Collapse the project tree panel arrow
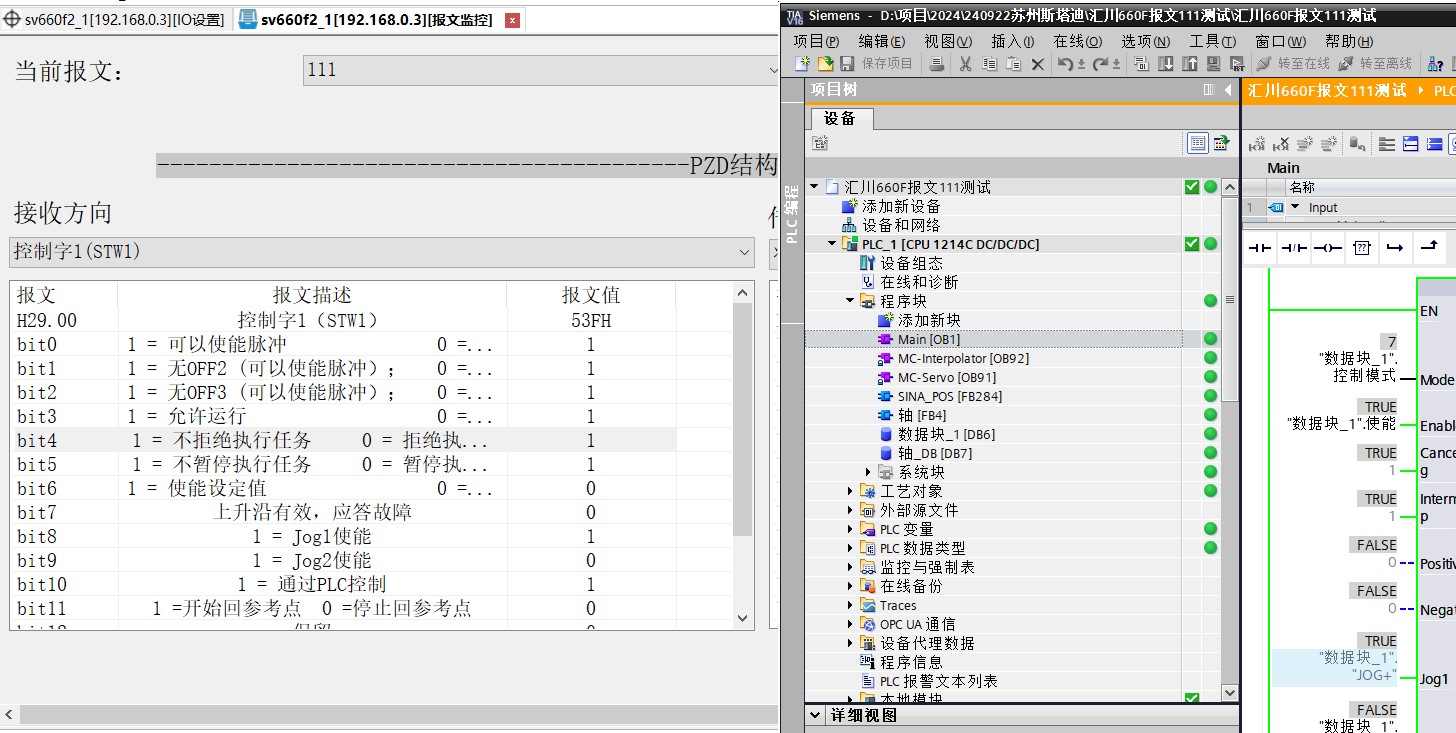This screenshot has width=1456, height=733. 1228,90
